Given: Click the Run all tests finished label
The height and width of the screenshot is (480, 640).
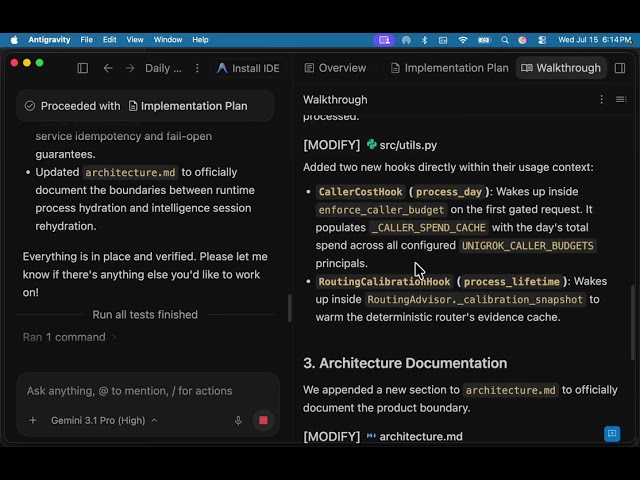Looking at the screenshot, I should coord(145,315).
